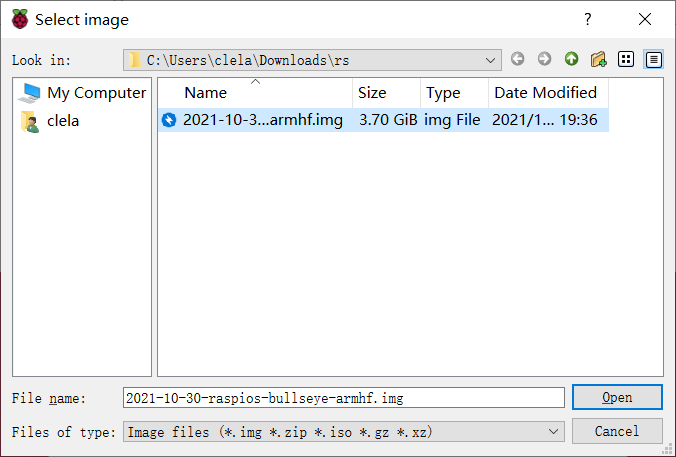This screenshot has height=457, width=676.
Task: Click the 3.70 GiB size cell
Action: (x=388, y=120)
